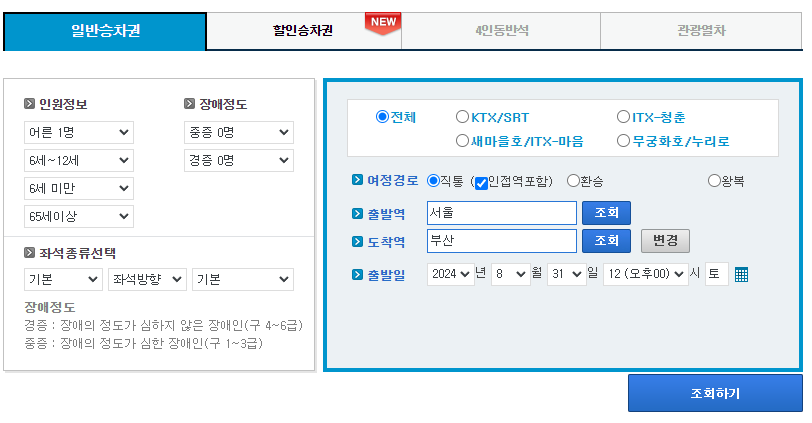Click the blue arrow icon beside 도착역
This screenshot has width=812, height=423.
point(357,241)
